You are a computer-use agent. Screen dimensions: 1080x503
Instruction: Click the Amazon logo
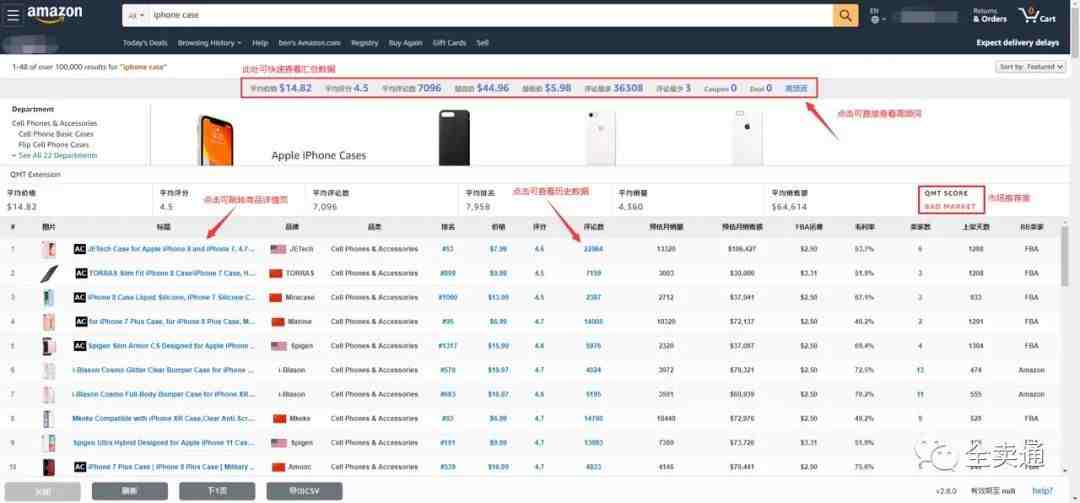coord(54,14)
